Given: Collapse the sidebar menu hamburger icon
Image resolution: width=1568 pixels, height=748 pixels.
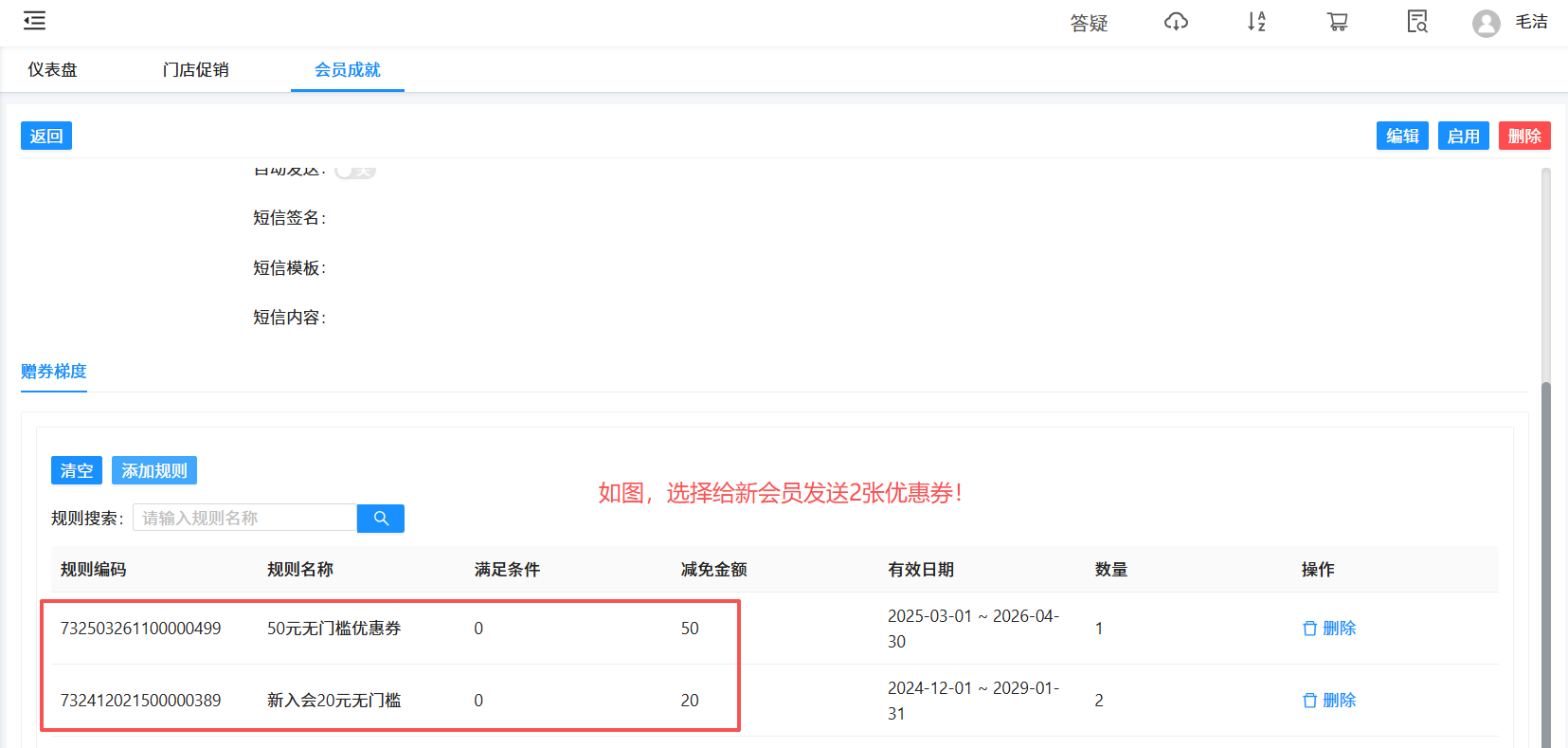Looking at the screenshot, I should pos(34,21).
